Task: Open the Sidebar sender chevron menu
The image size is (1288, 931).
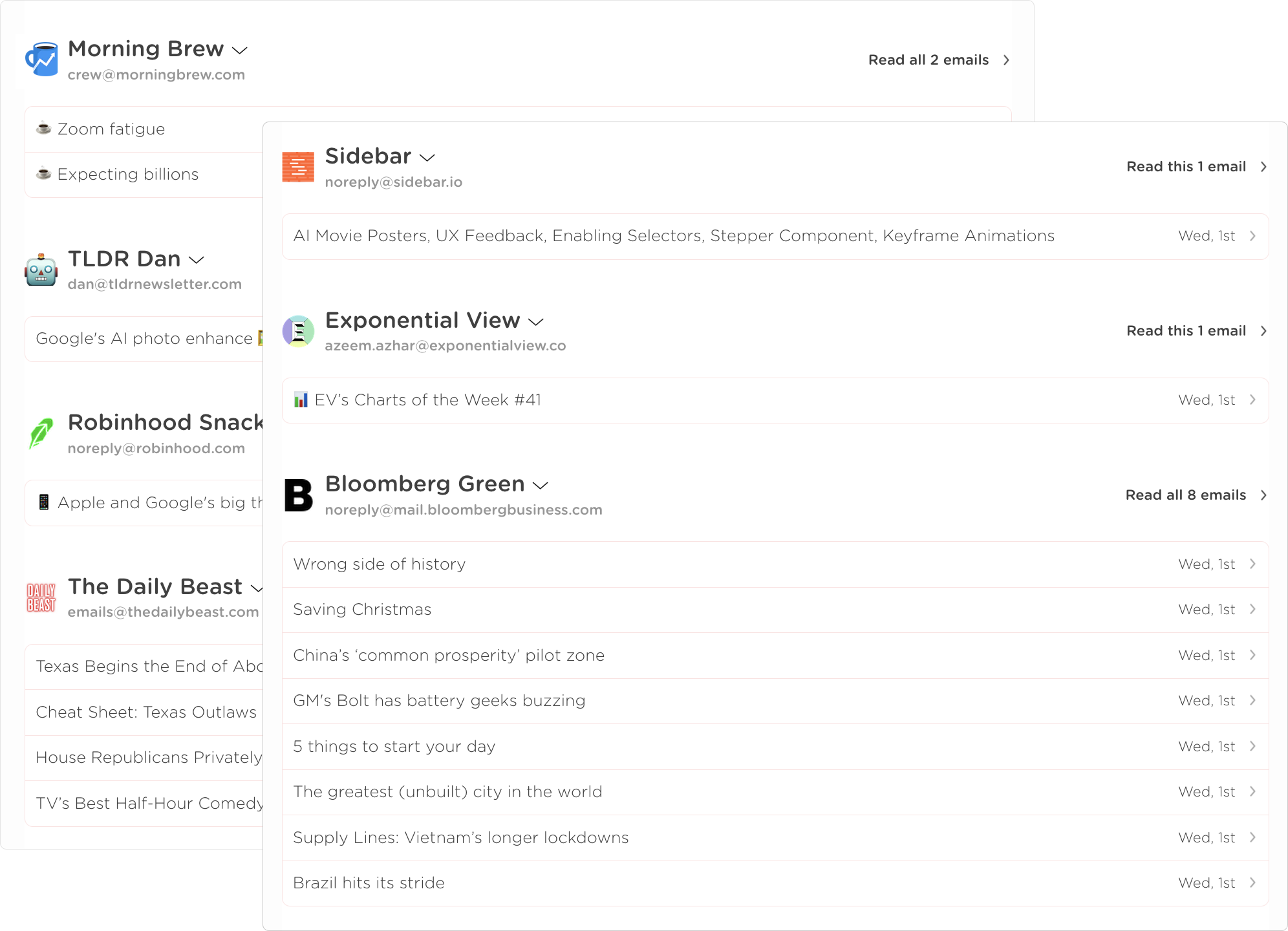Action: pos(427,158)
